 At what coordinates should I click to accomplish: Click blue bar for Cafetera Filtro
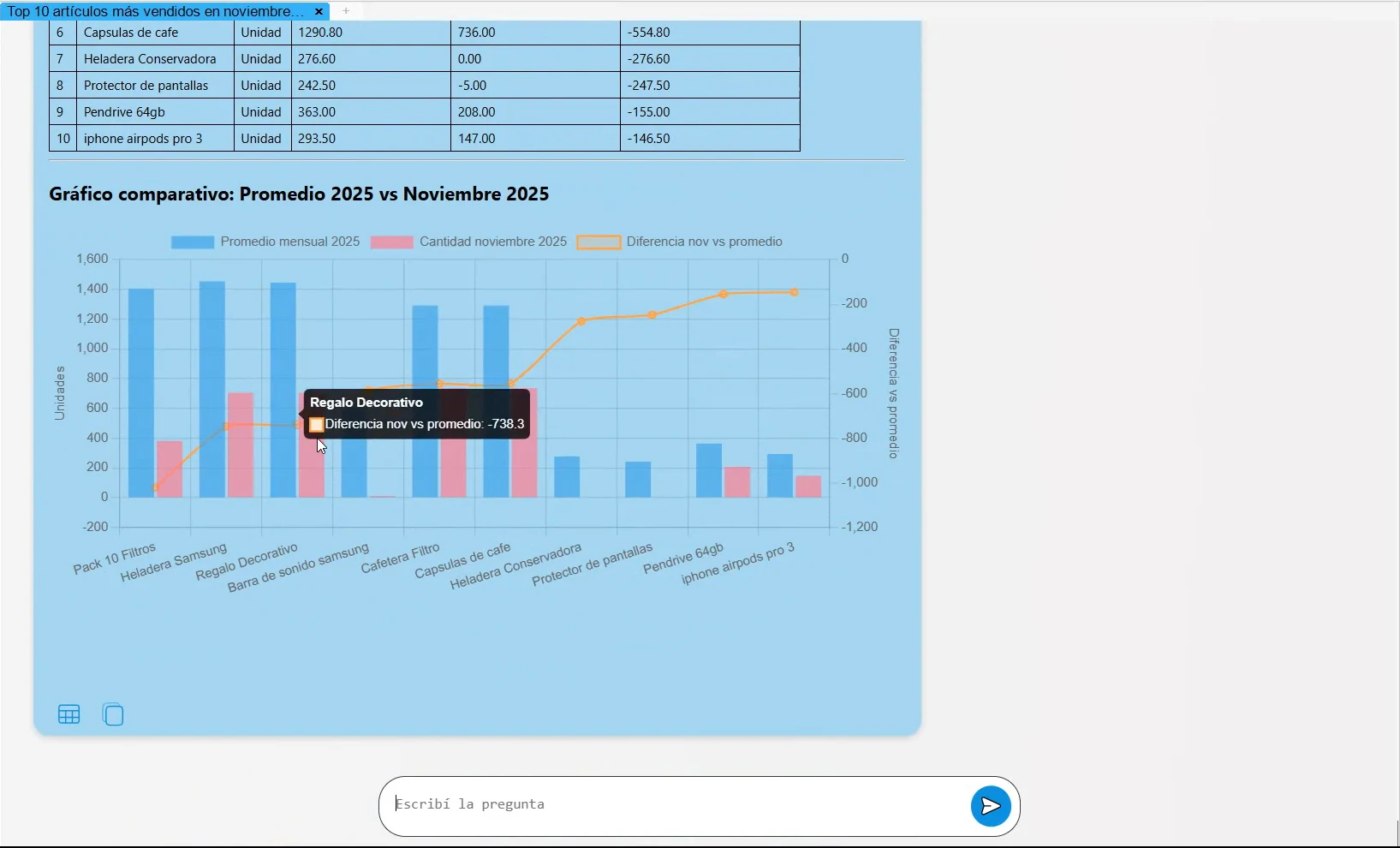click(425, 402)
